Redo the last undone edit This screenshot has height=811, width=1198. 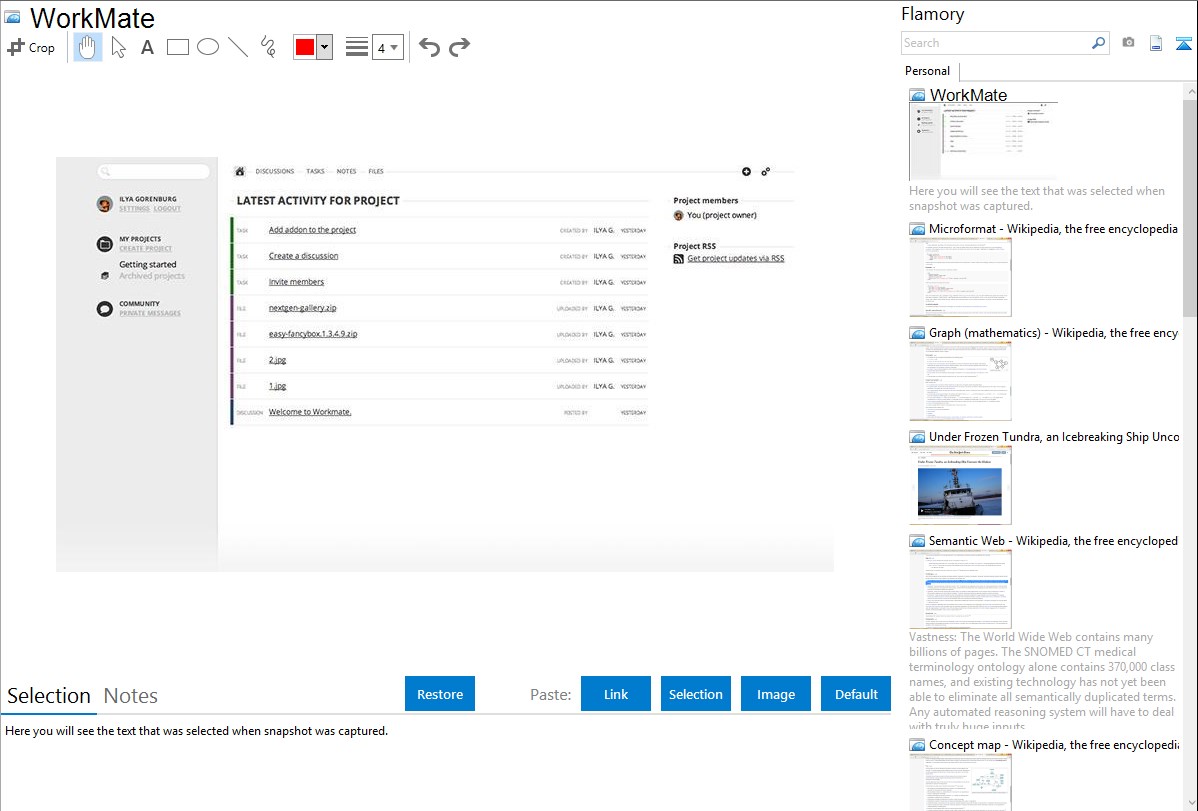coord(459,47)
